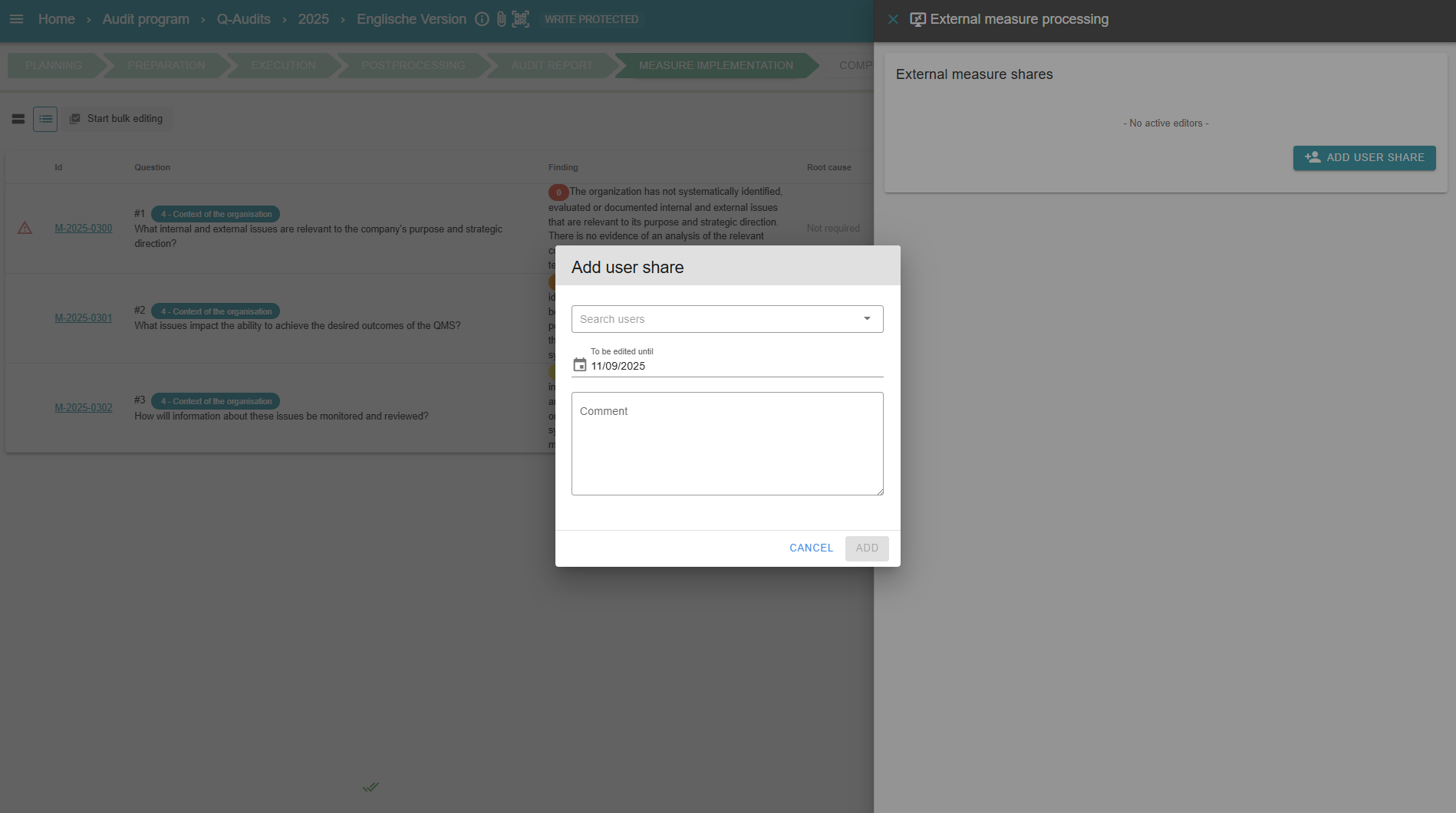
Task: Switch to the card view layout
Action: point(18,119)
